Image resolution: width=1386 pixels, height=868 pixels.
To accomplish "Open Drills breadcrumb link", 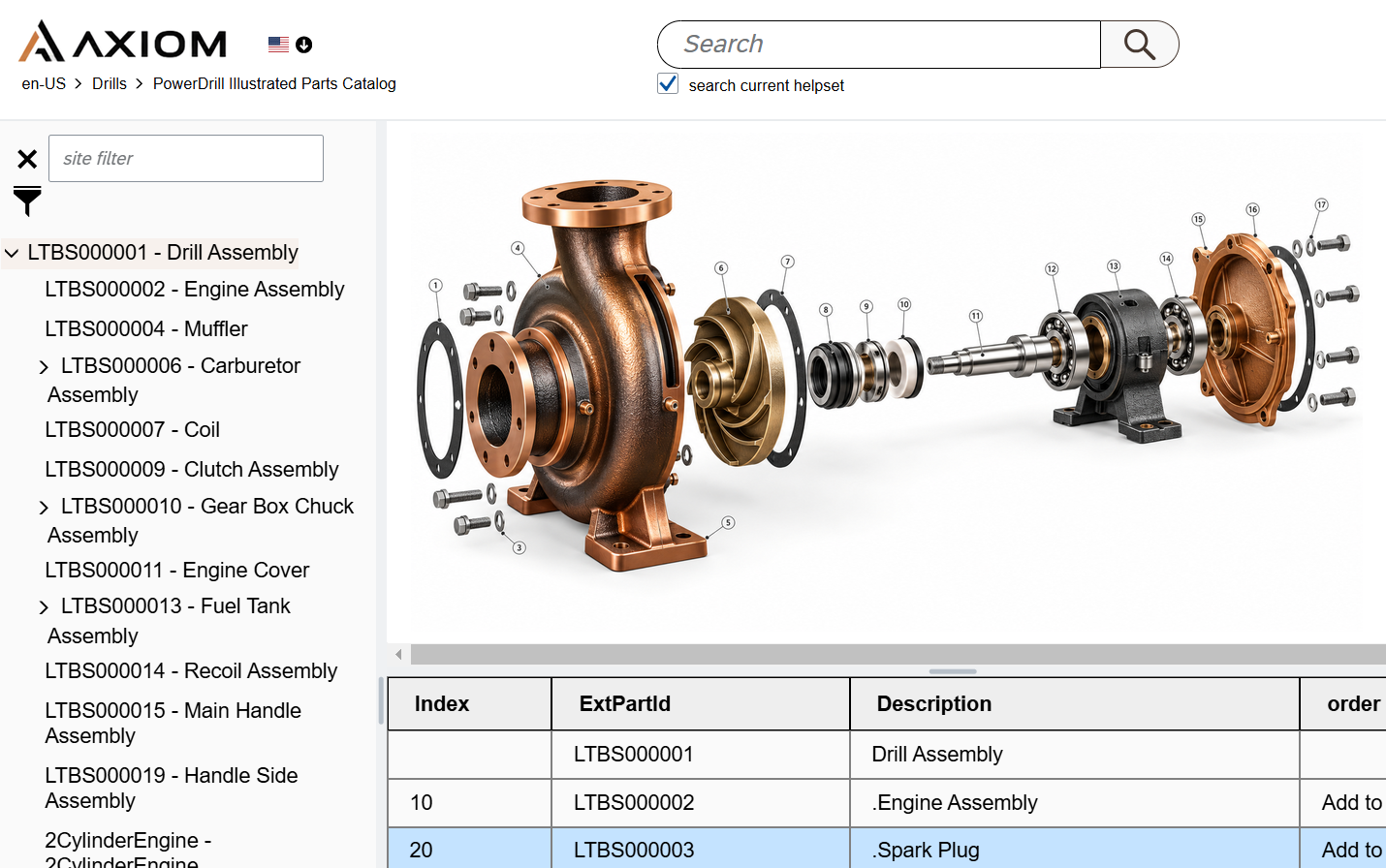I will click(x=110, y=84).
